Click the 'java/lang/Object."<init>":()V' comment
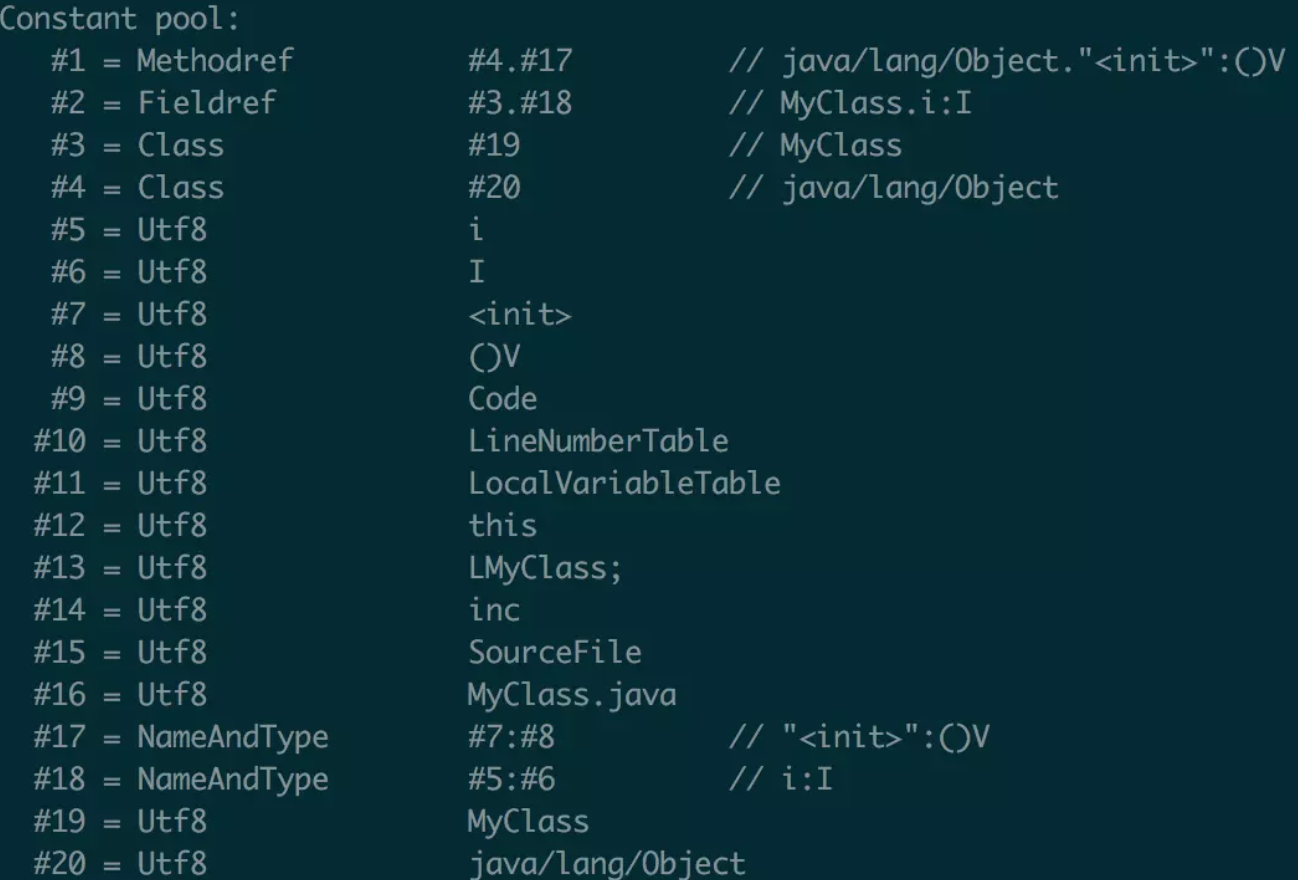Image resolution: width=1298 pixels, height=880 pixels. tap(1032, 61)
